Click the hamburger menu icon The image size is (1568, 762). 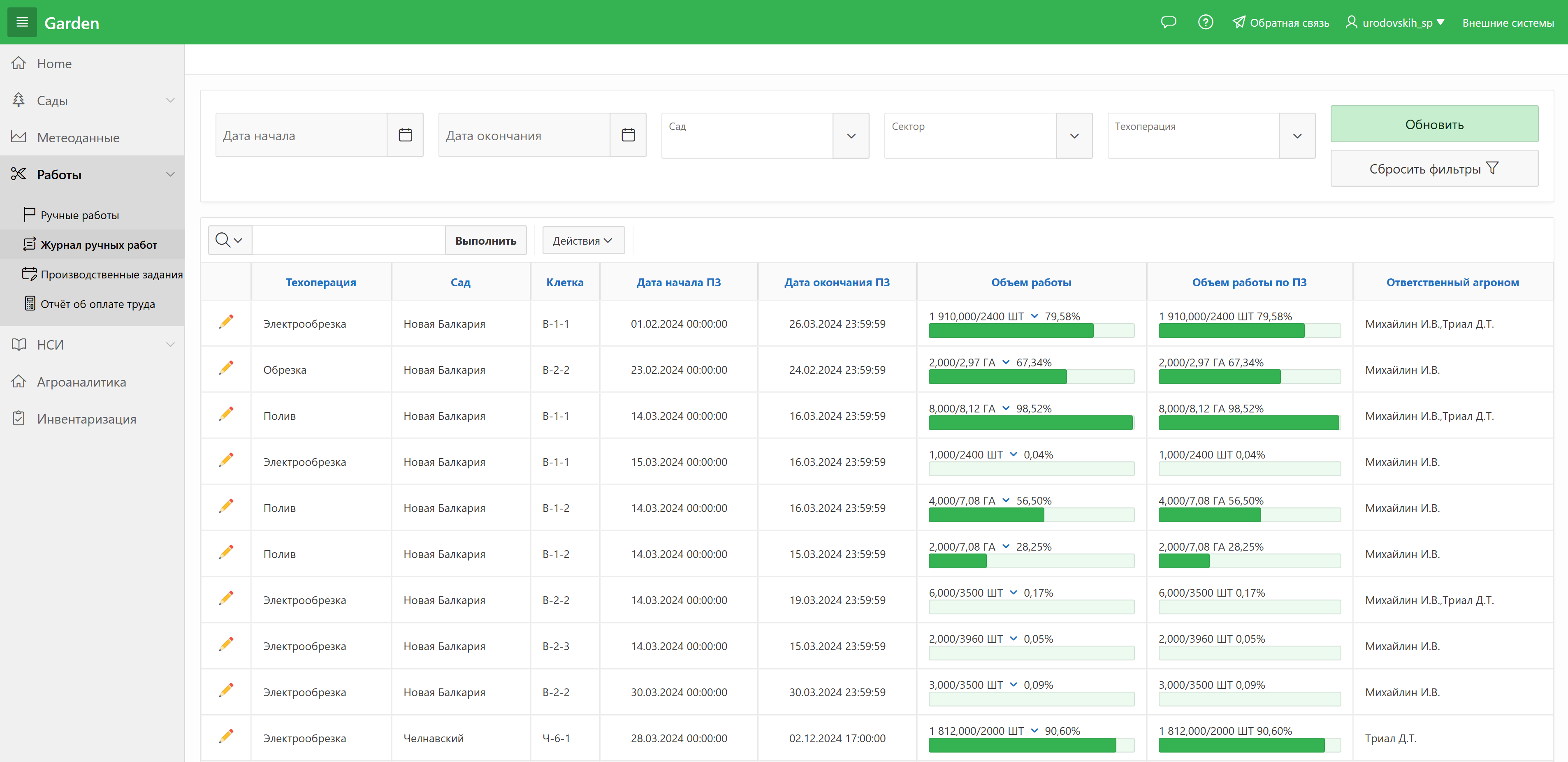click(22, 23)
